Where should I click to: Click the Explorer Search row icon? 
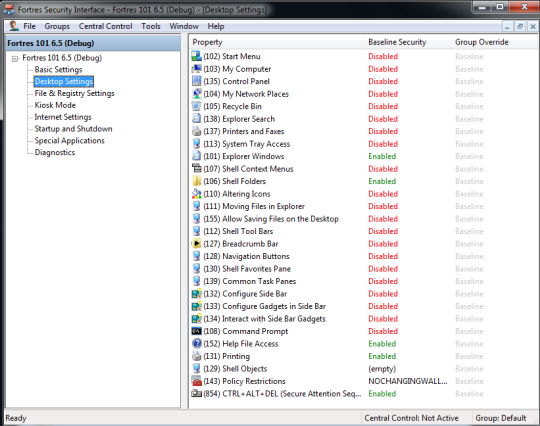click(196, 119)
